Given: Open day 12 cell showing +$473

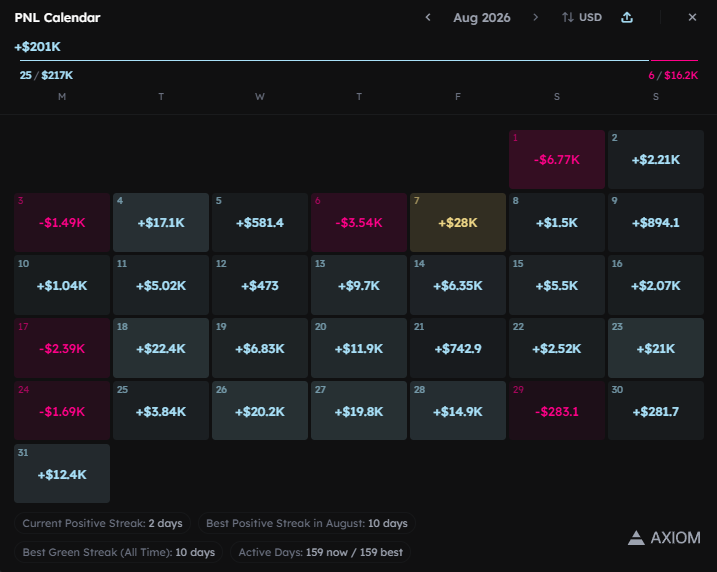Looking at the screenshot, I should (260, 285).
